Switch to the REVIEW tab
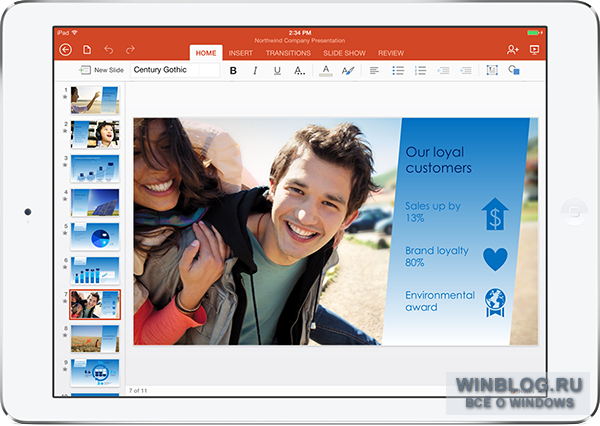Viewport: 600px width, 426px height. (x=391, y=53)
